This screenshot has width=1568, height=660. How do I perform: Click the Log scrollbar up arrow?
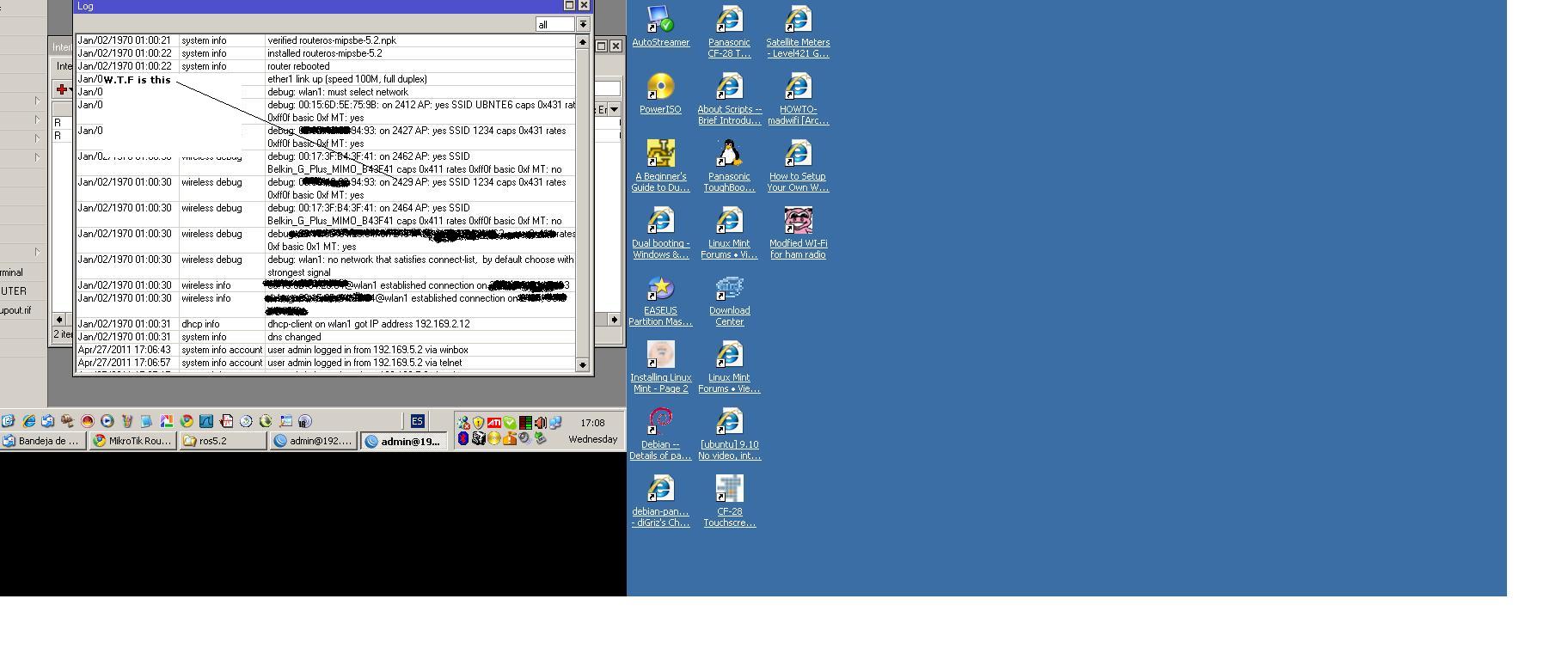pos(582,41)
